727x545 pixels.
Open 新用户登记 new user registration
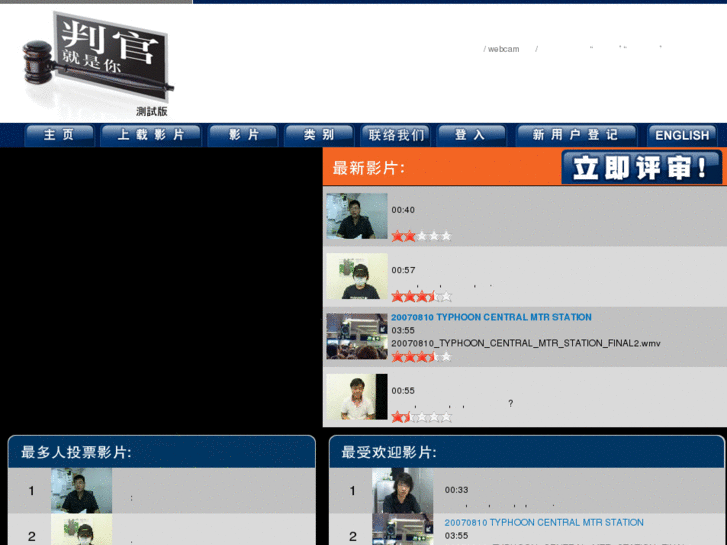pyautogui.click(x=575, y=135)
